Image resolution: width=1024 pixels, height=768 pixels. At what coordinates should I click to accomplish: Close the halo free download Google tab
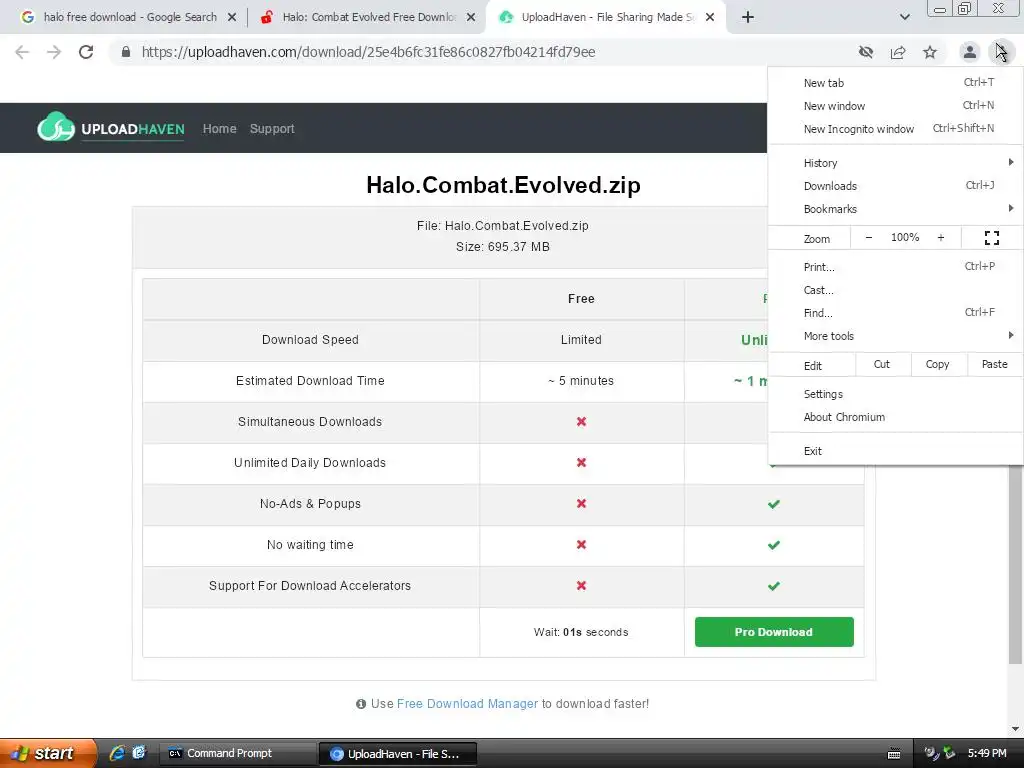pyautogui.click(x=232, y=18)
